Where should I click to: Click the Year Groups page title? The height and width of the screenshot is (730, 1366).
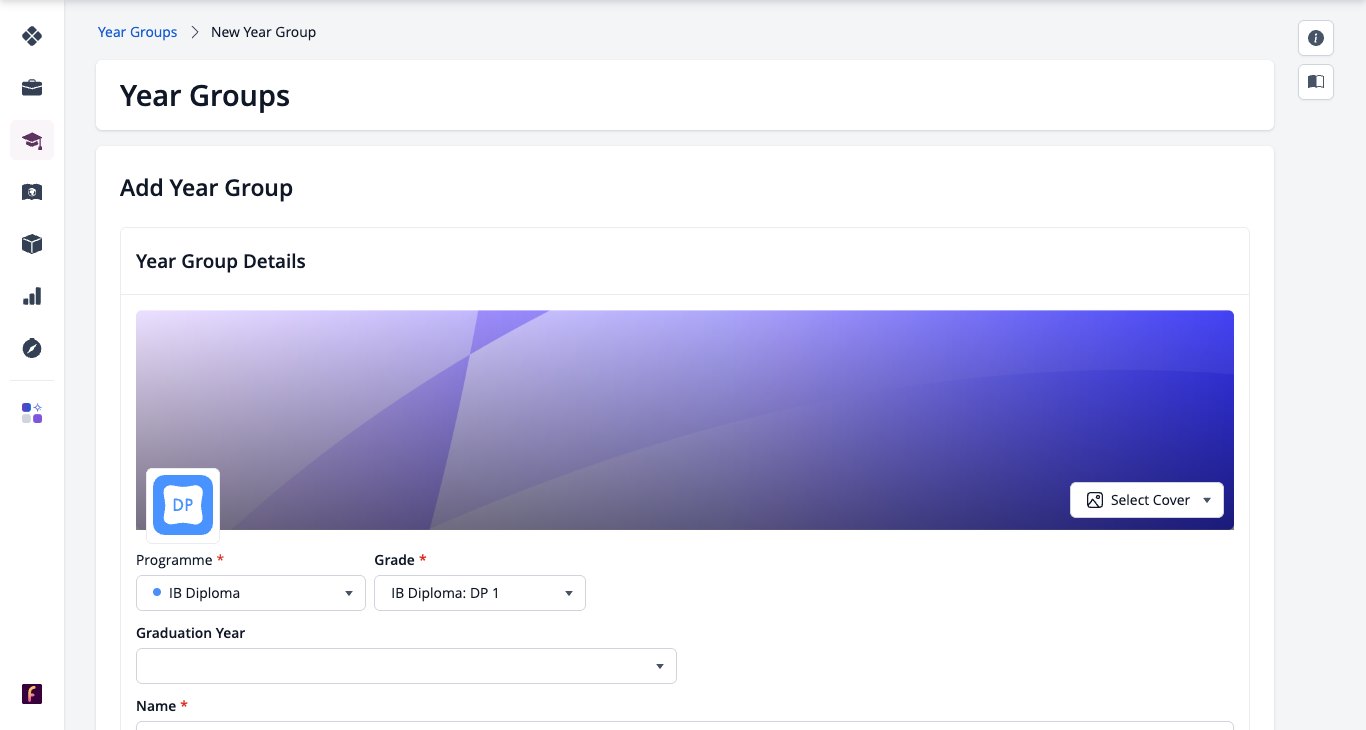pyautogui.click(x=205, y=95)
